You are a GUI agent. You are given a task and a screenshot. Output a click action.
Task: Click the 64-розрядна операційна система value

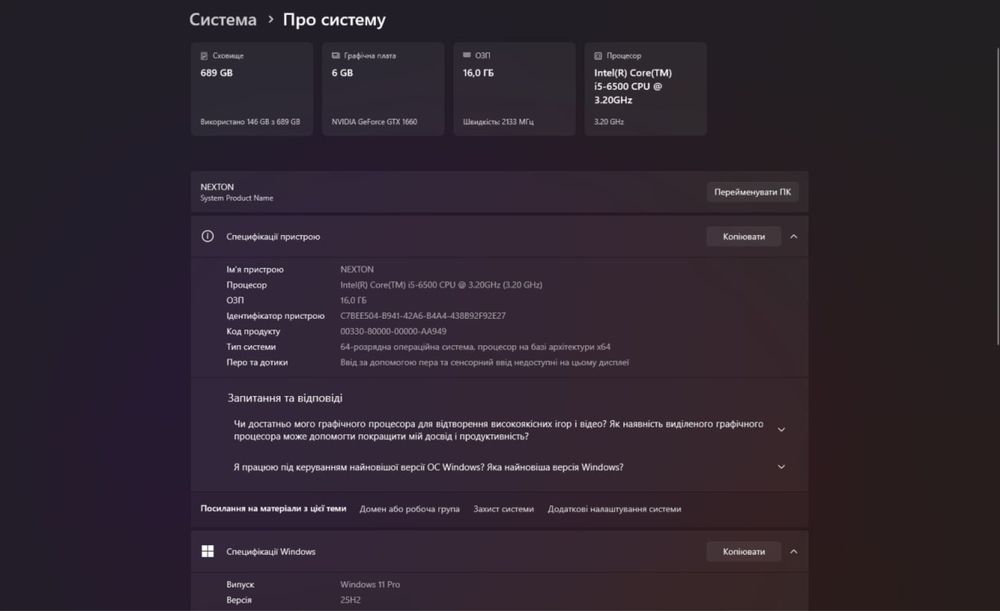point(475,347)
